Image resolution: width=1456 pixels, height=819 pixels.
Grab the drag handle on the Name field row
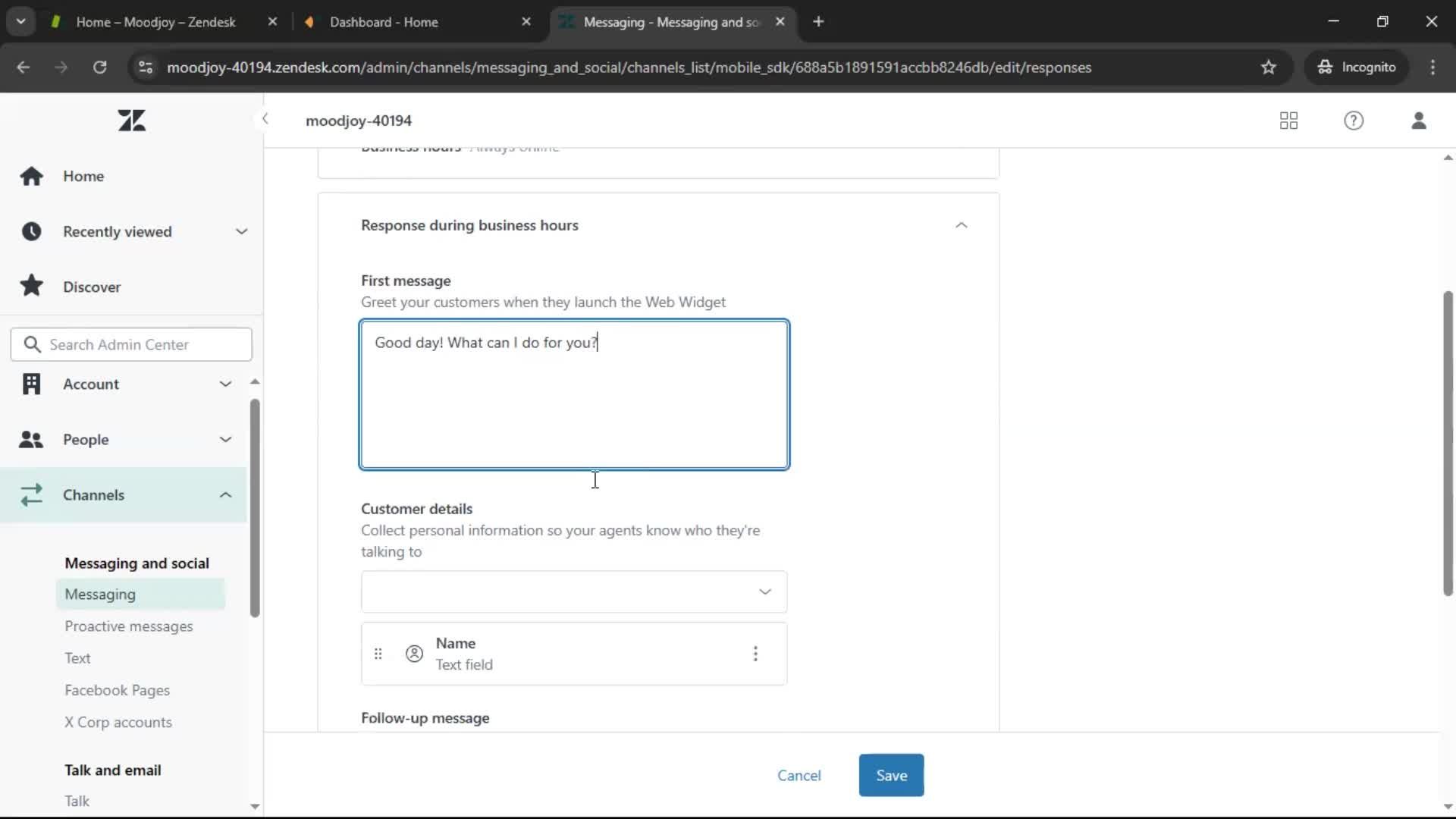[x=378, y=654]
